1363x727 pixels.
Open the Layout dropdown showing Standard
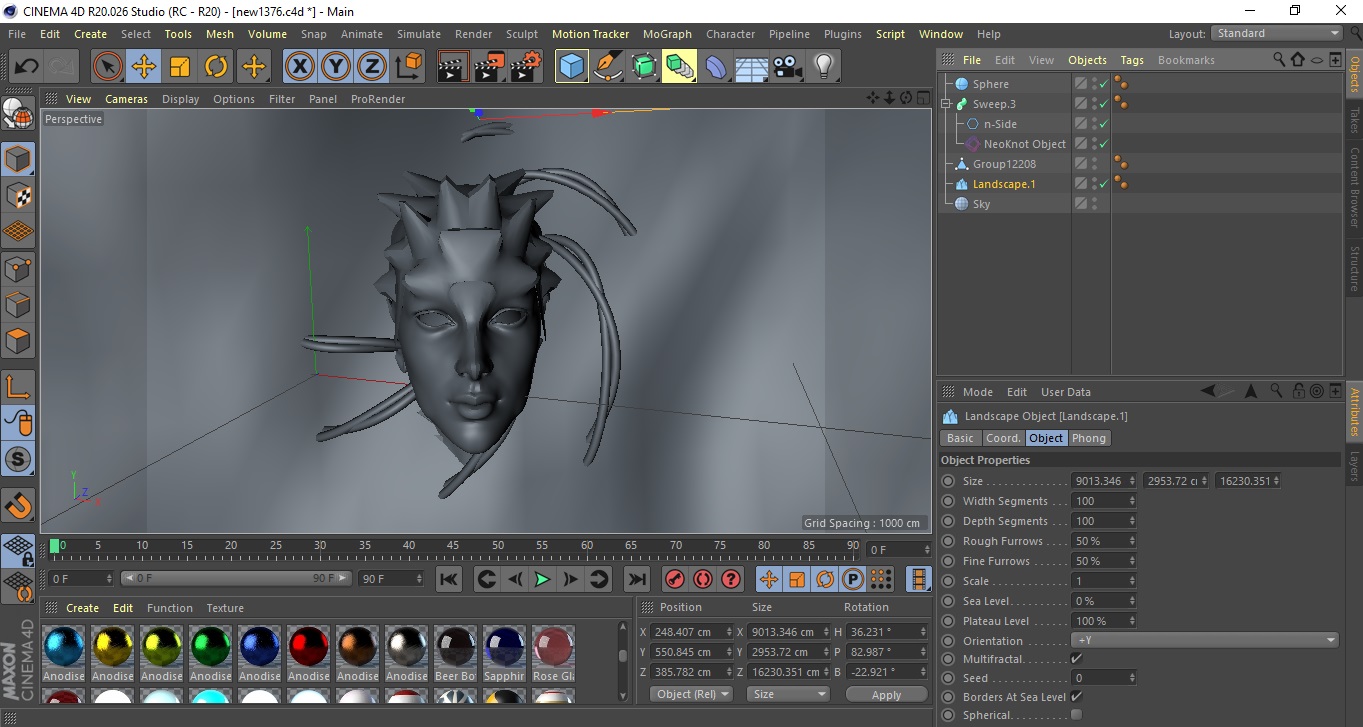1276,33
